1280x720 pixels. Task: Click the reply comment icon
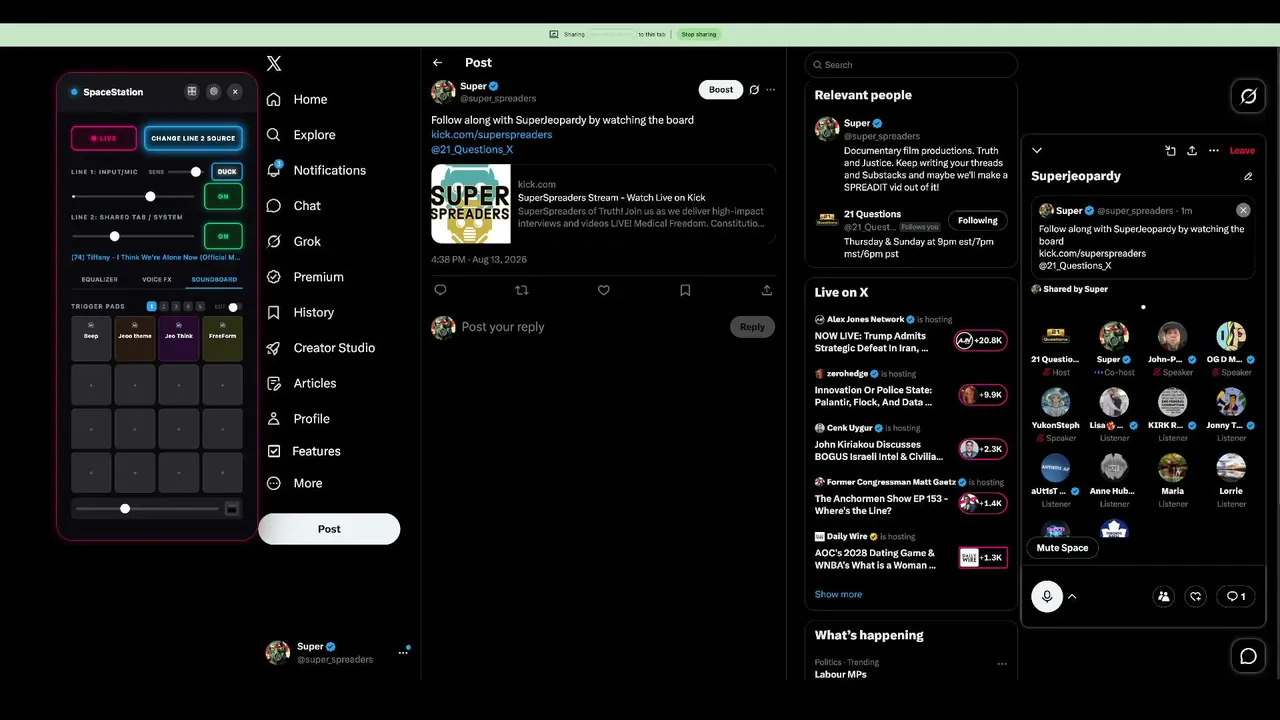(440, 290)
